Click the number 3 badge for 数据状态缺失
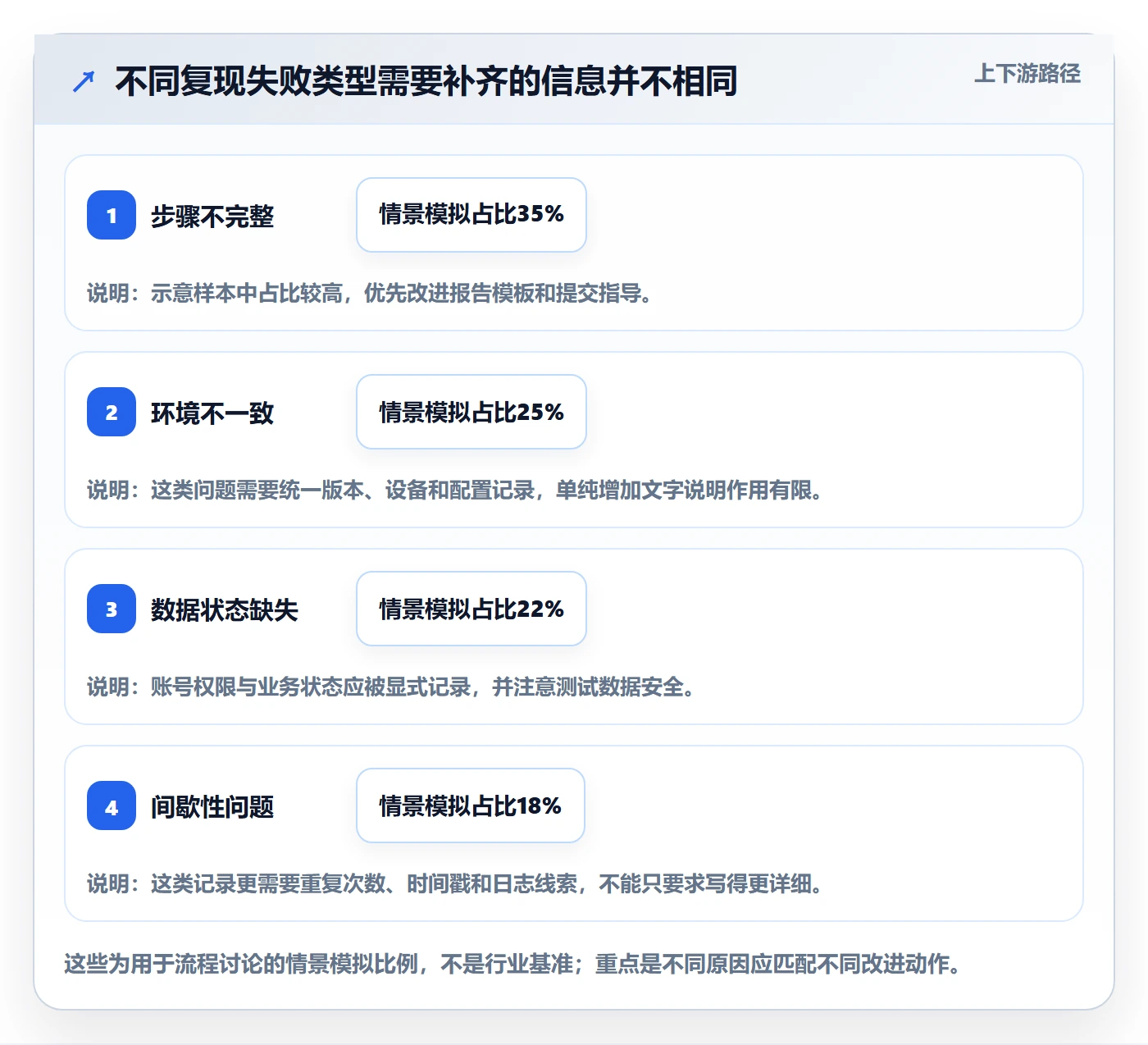Viewport: 1148px width, 1045px height. (112, 609)
